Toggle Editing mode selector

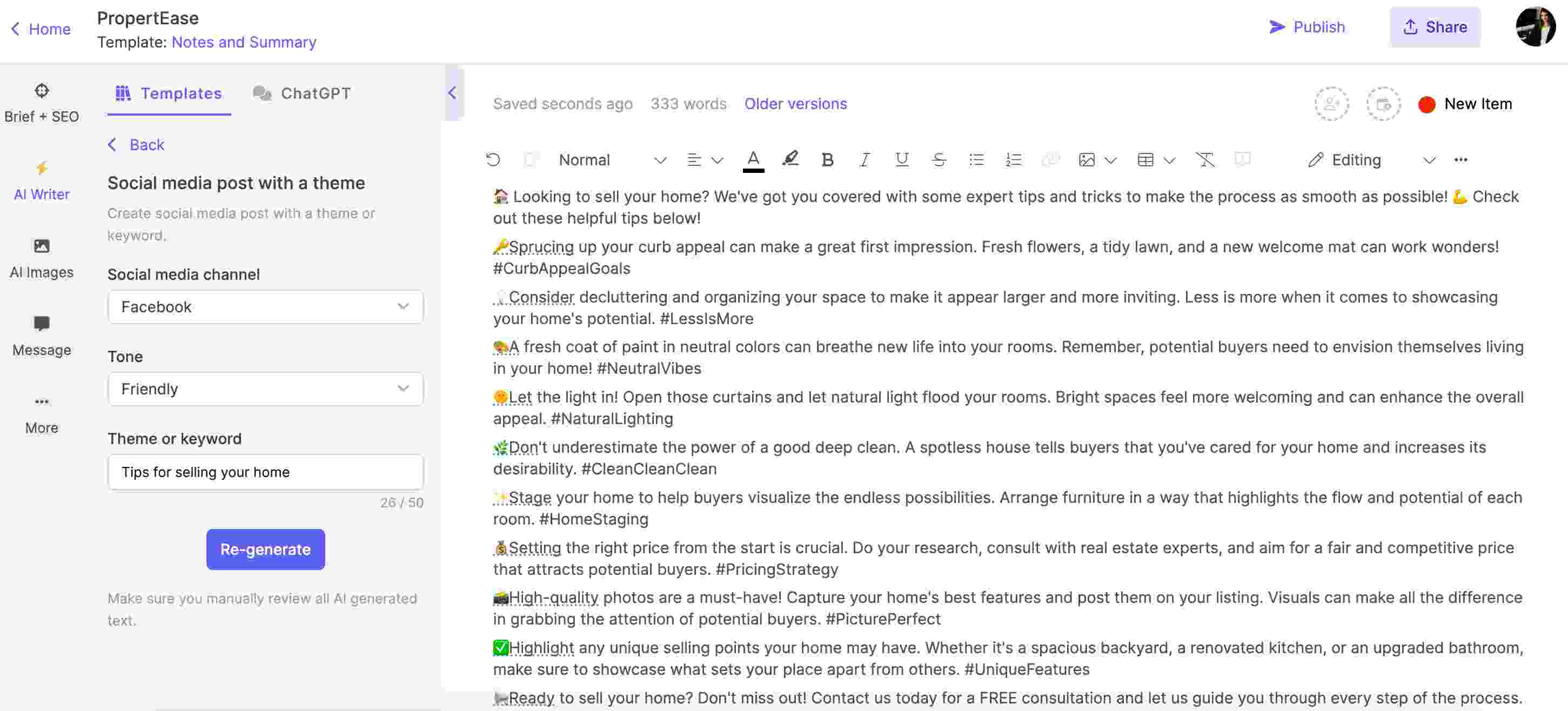tap(1371, 159)
